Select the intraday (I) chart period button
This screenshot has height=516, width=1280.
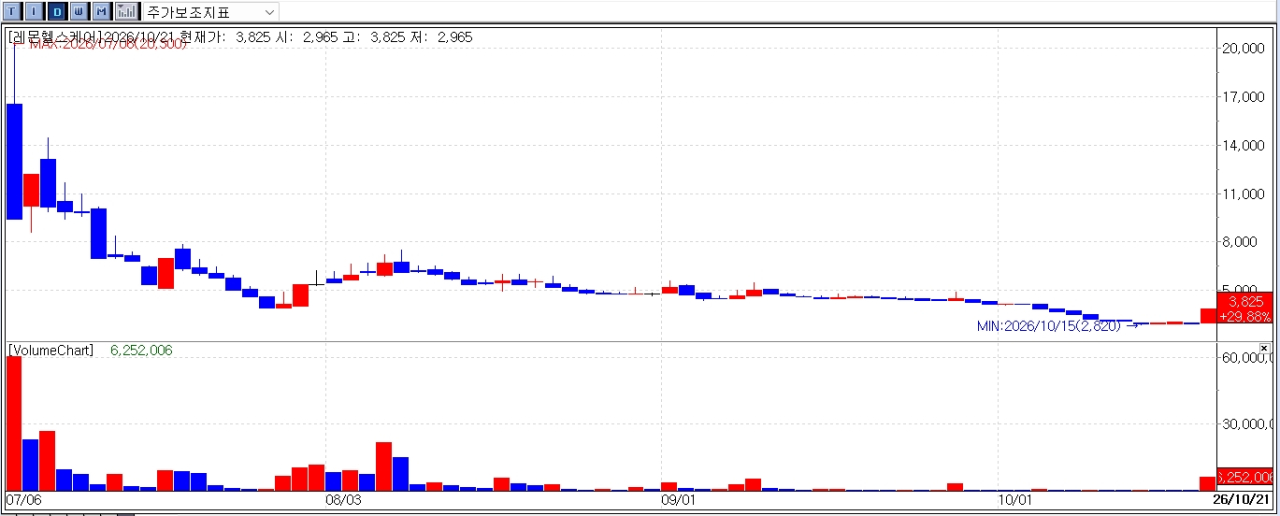pyautogui.click(x=35, y=12)
